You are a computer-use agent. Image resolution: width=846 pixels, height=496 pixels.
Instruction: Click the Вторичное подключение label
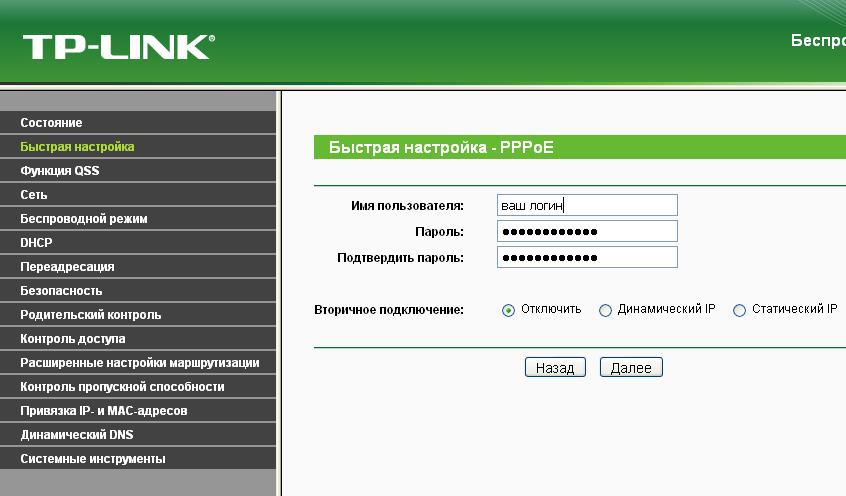389,310
